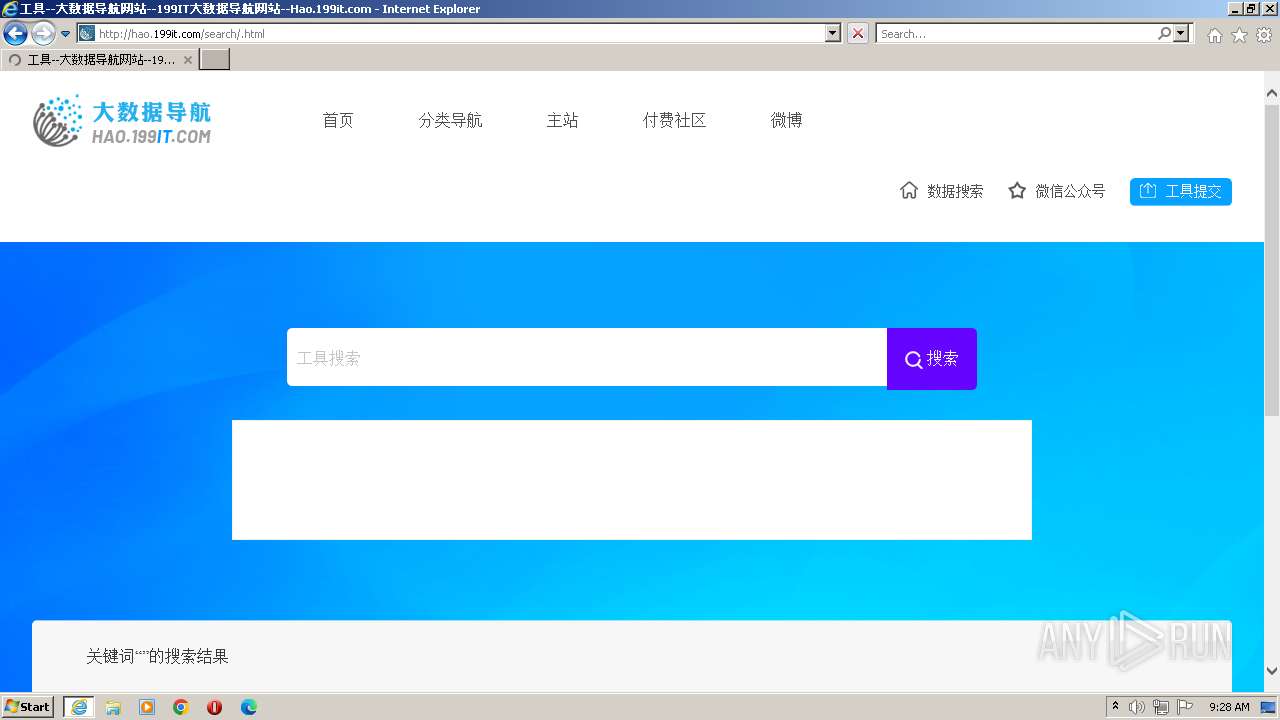Open the IE Tools gear icon
This screenshot has width=1280, height=720.
pyautogui.click(x=1264, y=35)
